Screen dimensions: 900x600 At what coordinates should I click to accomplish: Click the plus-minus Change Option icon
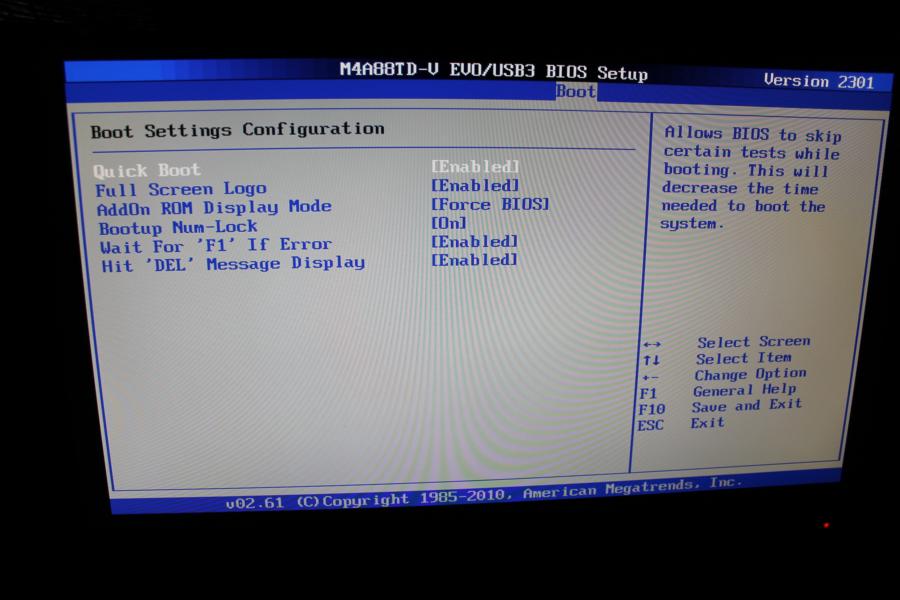[x=650, y=377]
